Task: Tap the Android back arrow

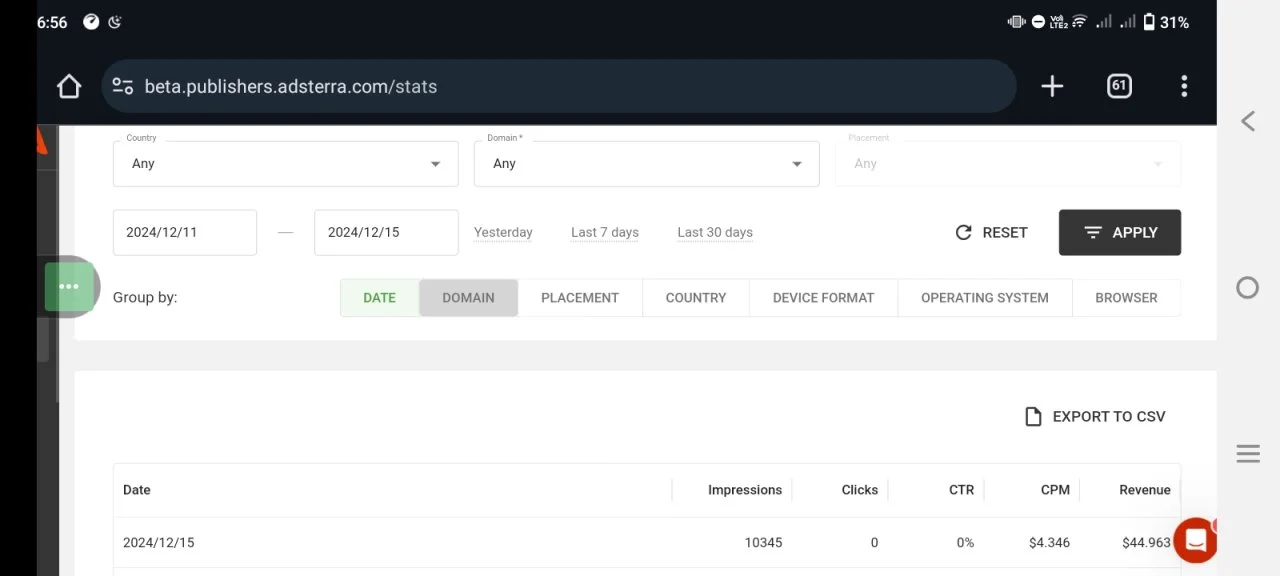Action: (x=1248, y=121)
